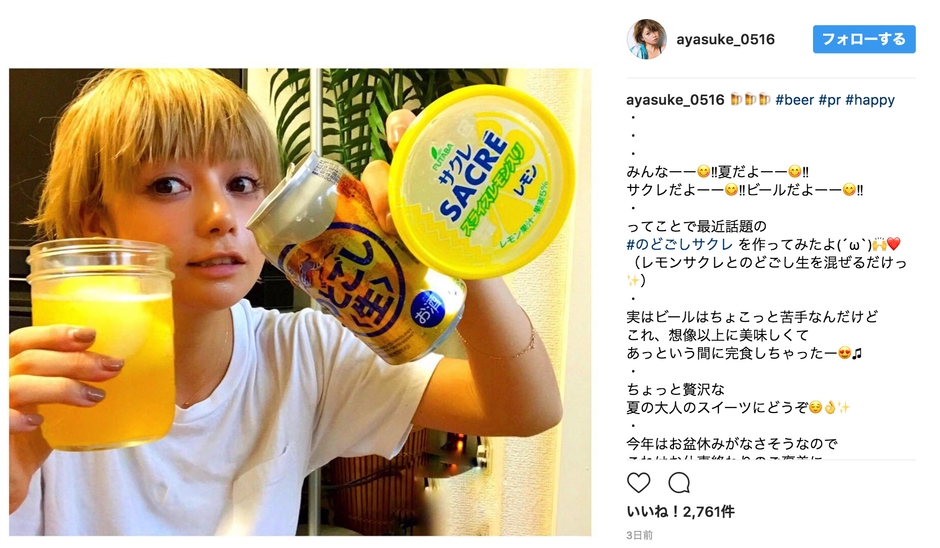The height and width of the screenshot is (548, 940).
Task: Click the フォローする follow button
Action: [x=864, y=39]
